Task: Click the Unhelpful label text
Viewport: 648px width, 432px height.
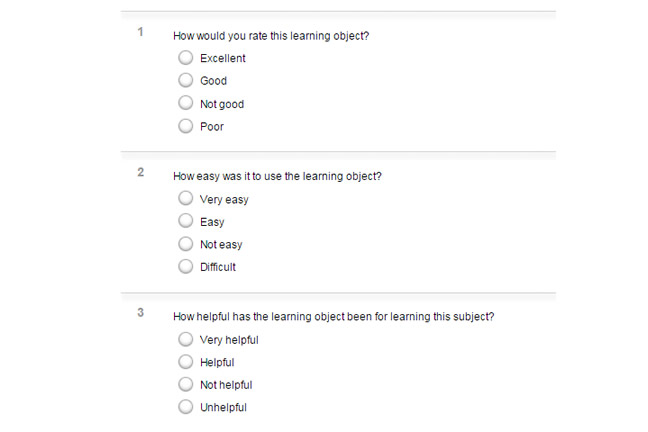Action: pyautogui.click(x=223, y=408)
